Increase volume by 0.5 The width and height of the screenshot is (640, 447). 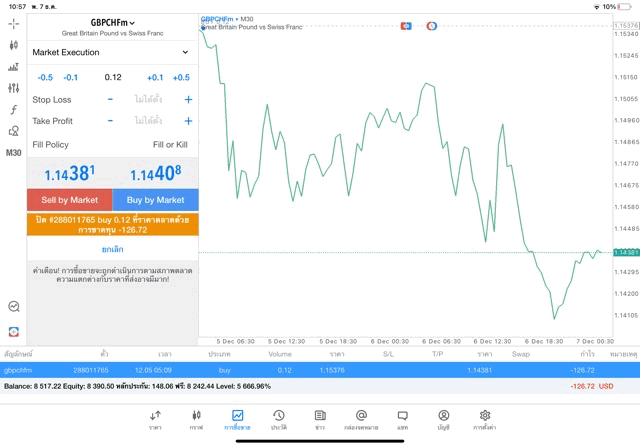[181, 78]
